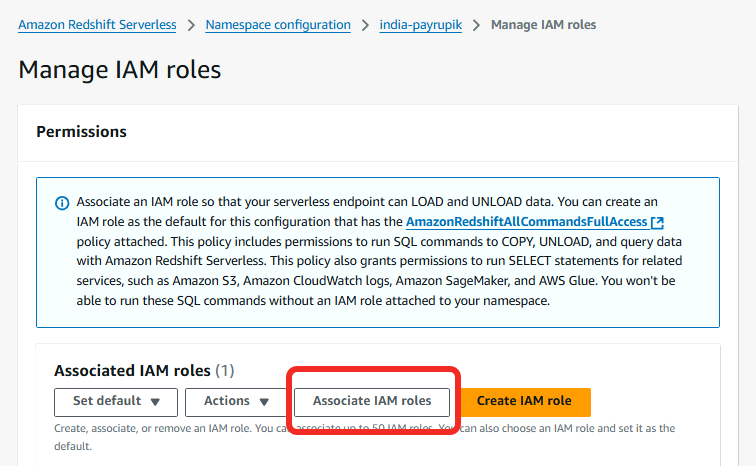
Task: Click the Permissions section header
Action: click(81, 132)
